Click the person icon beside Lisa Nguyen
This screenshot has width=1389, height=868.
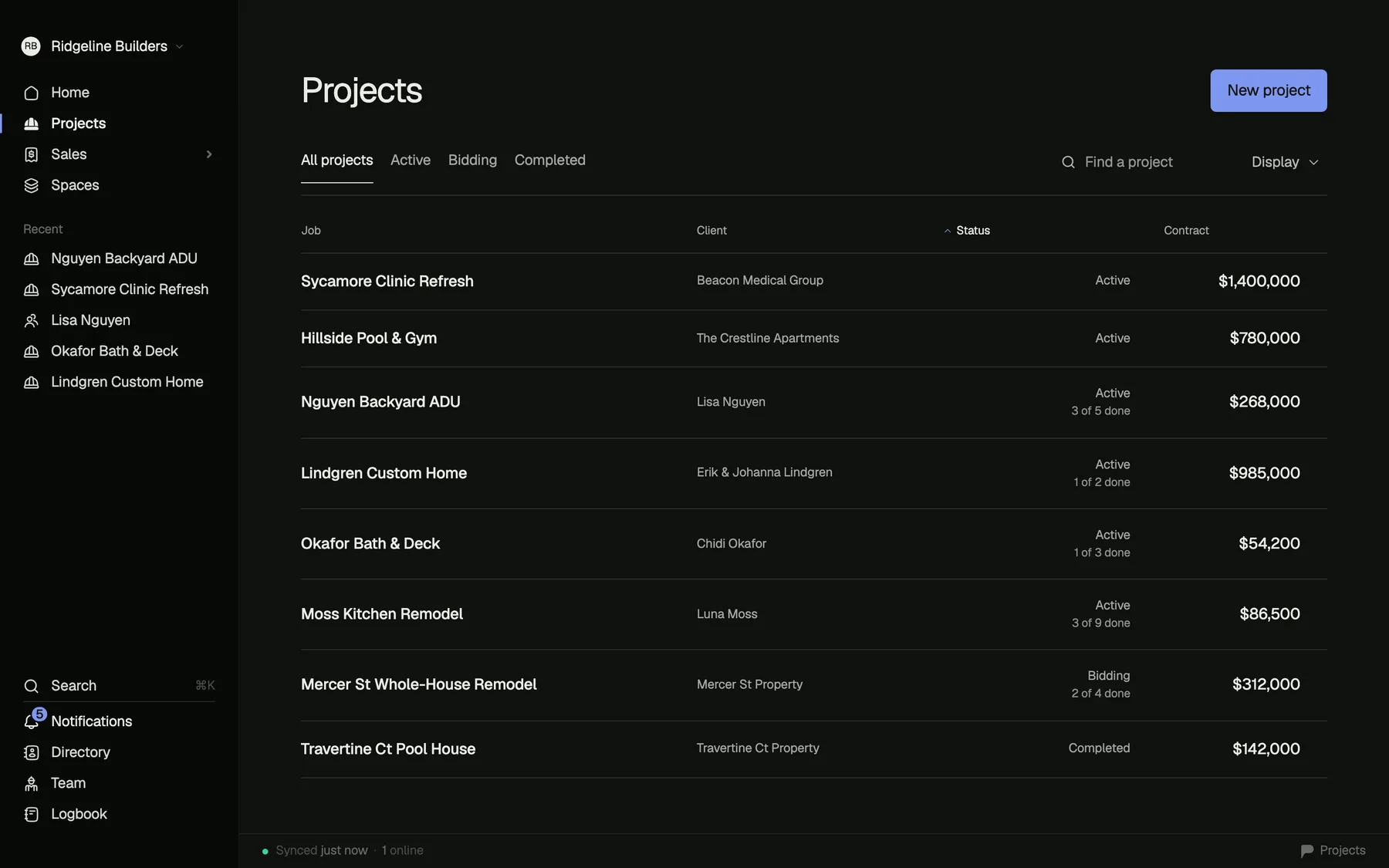coord(31,320)
